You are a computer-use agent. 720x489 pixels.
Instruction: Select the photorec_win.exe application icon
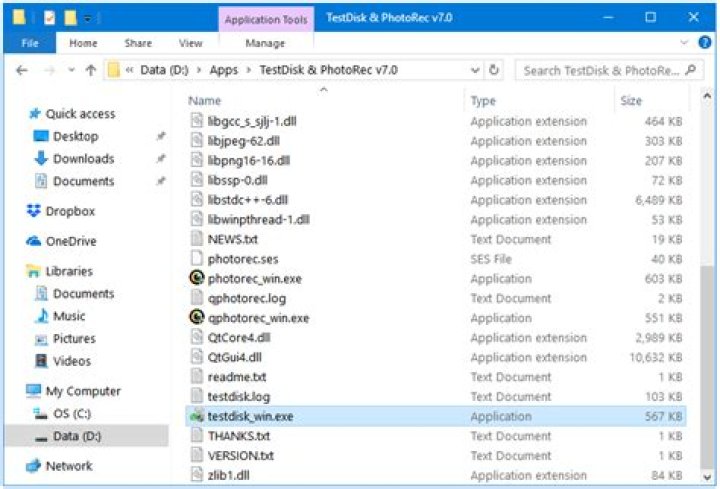tap(197, 279)
